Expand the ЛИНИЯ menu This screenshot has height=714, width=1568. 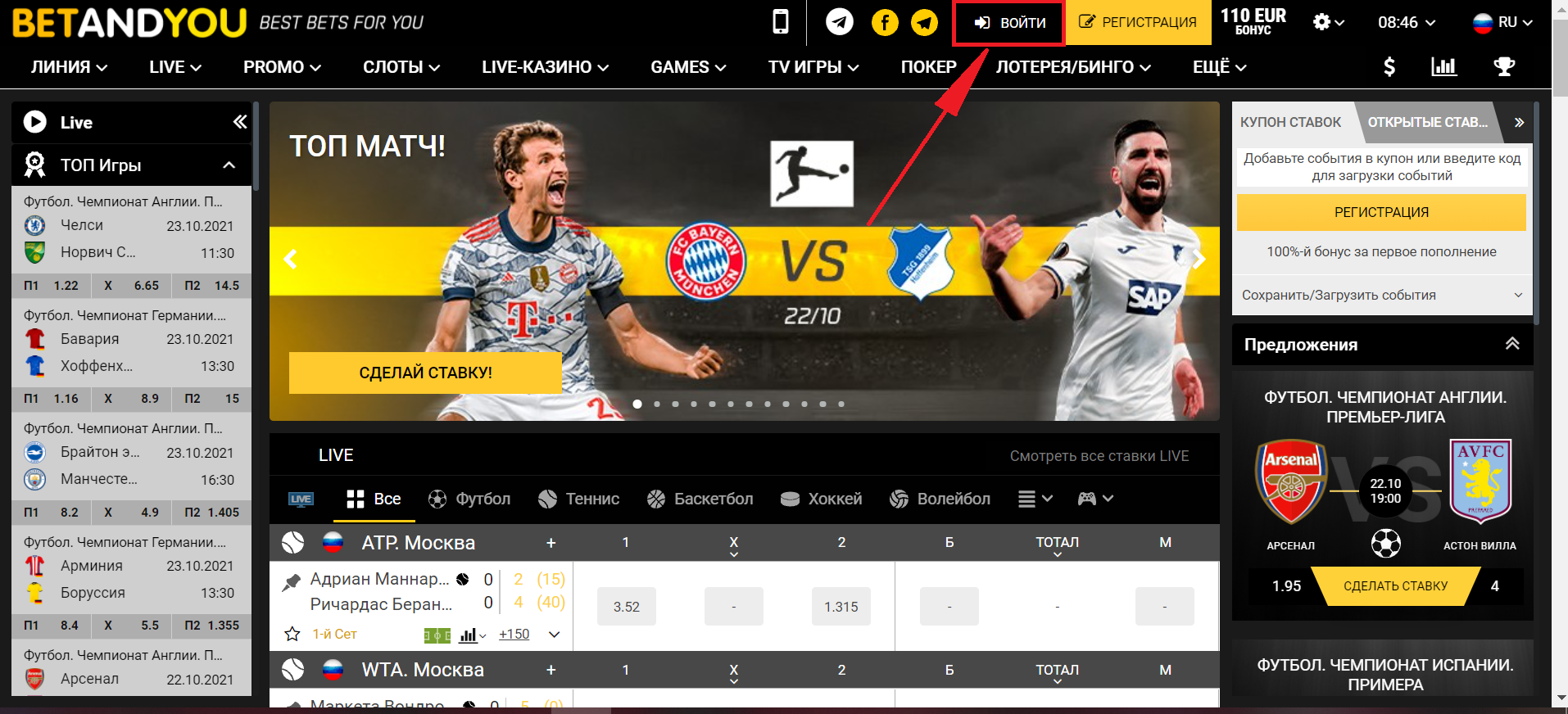click(x=70, y=67)
